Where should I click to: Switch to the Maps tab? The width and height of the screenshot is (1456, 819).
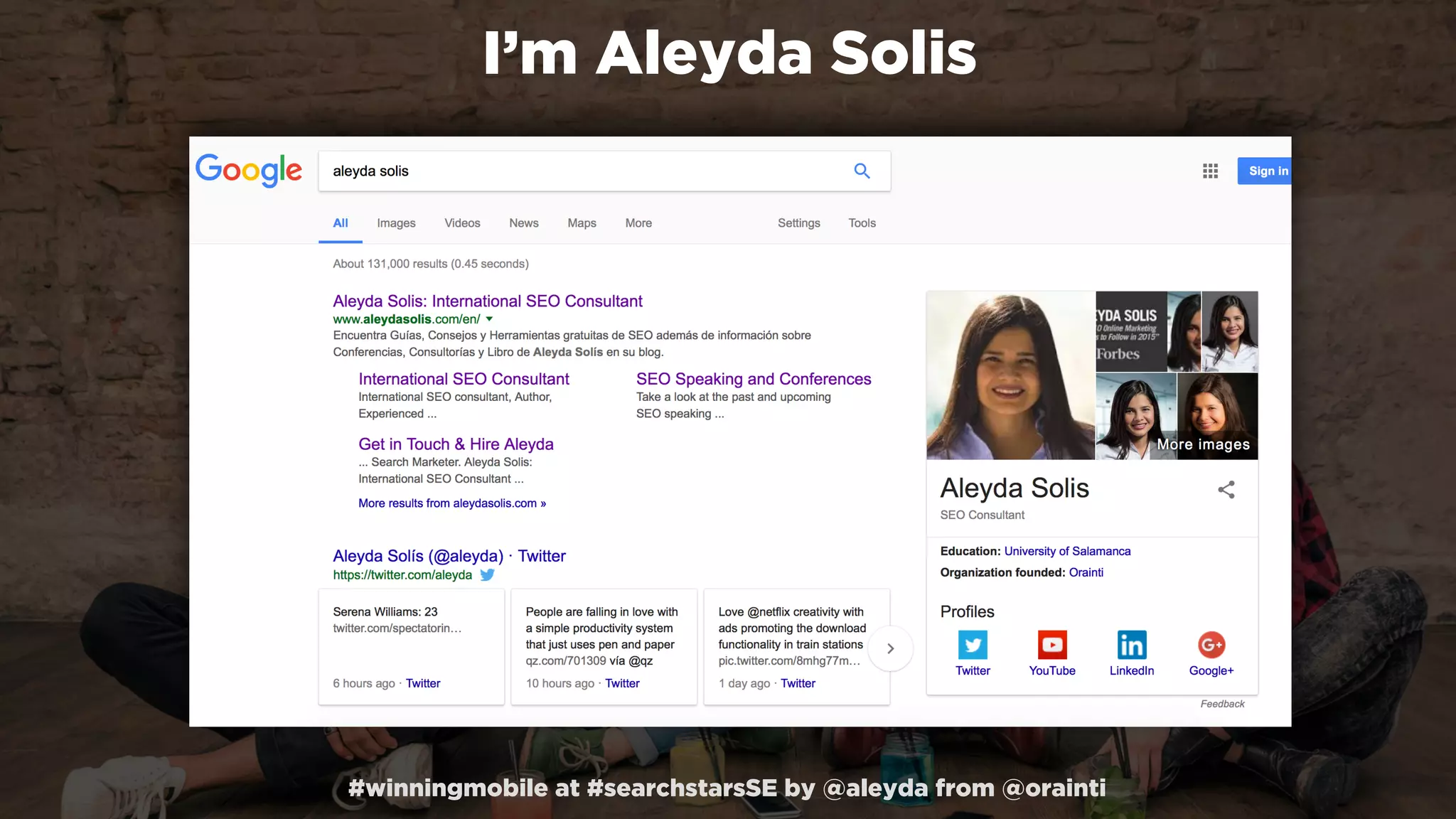tap(582, 223)
